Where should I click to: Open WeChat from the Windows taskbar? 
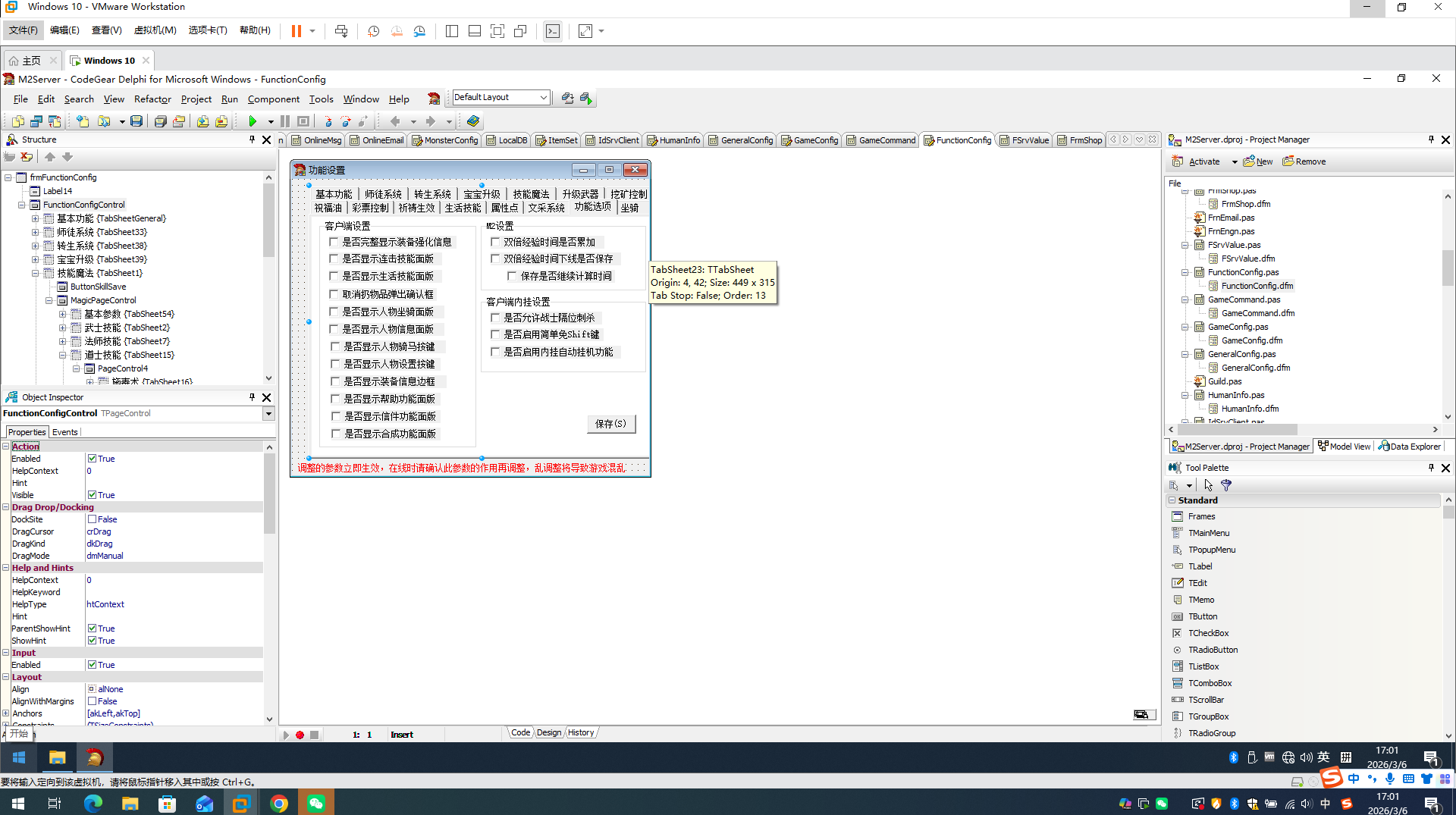coord(316,803)
